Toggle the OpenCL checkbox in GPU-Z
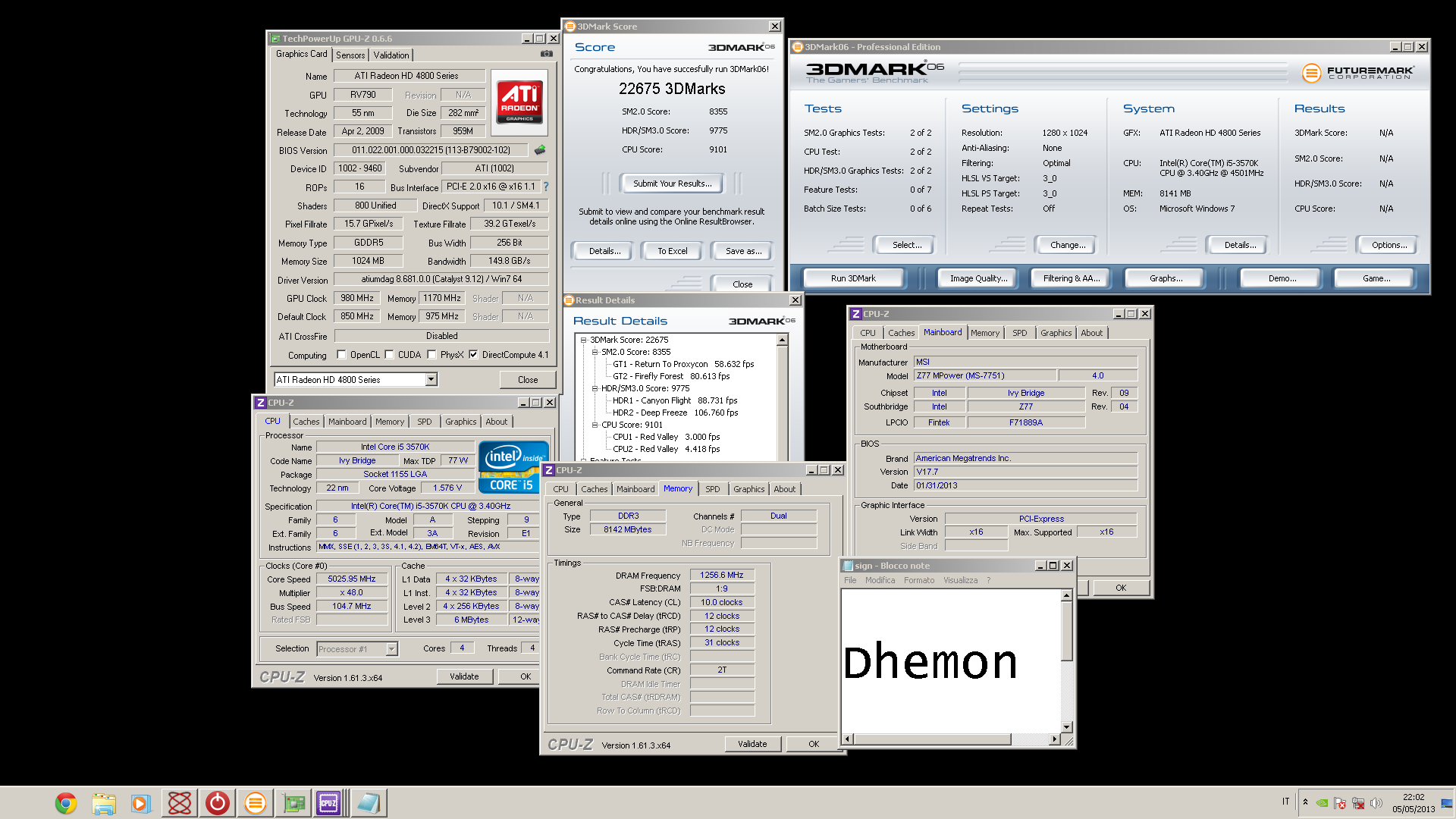Image resolution: width=1456 pixels, height=819 pixels. pos(341,354)
